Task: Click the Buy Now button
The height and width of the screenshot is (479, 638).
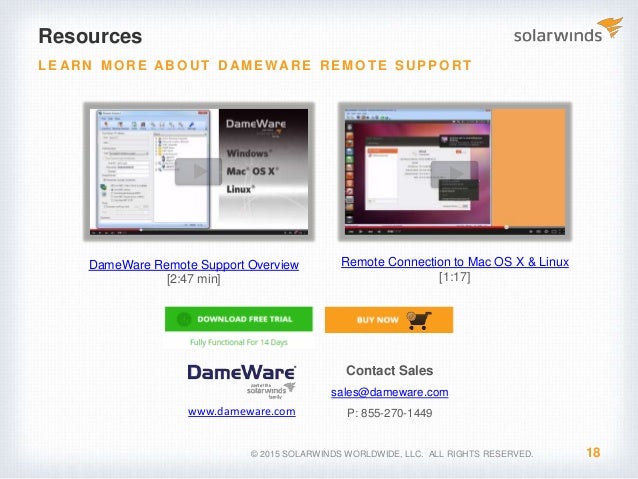Action: click(x=389, y=320)
